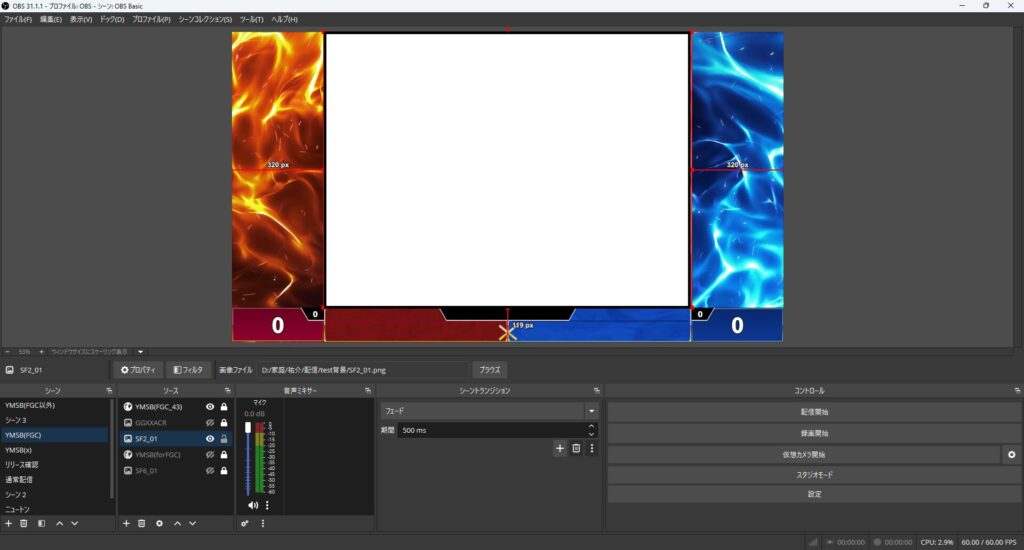The image size is (1024, 550).
Task: Unlock the GGXXACR source lock
Action: point(224,423)
